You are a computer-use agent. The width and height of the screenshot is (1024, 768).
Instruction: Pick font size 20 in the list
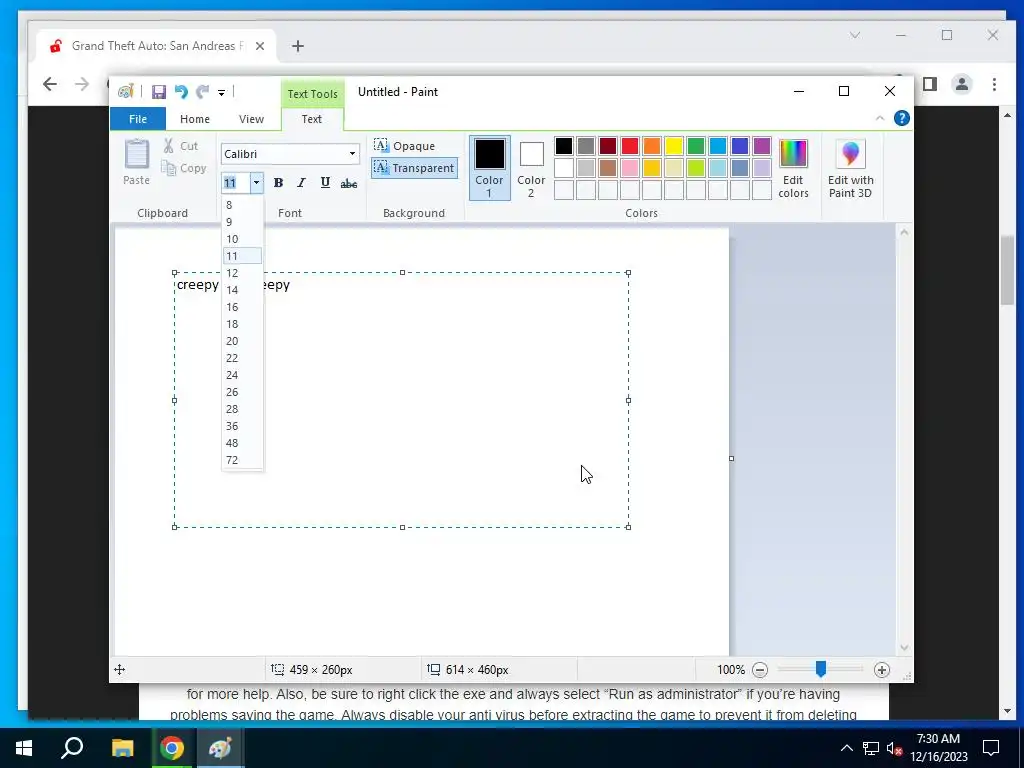tap(242, 341)
